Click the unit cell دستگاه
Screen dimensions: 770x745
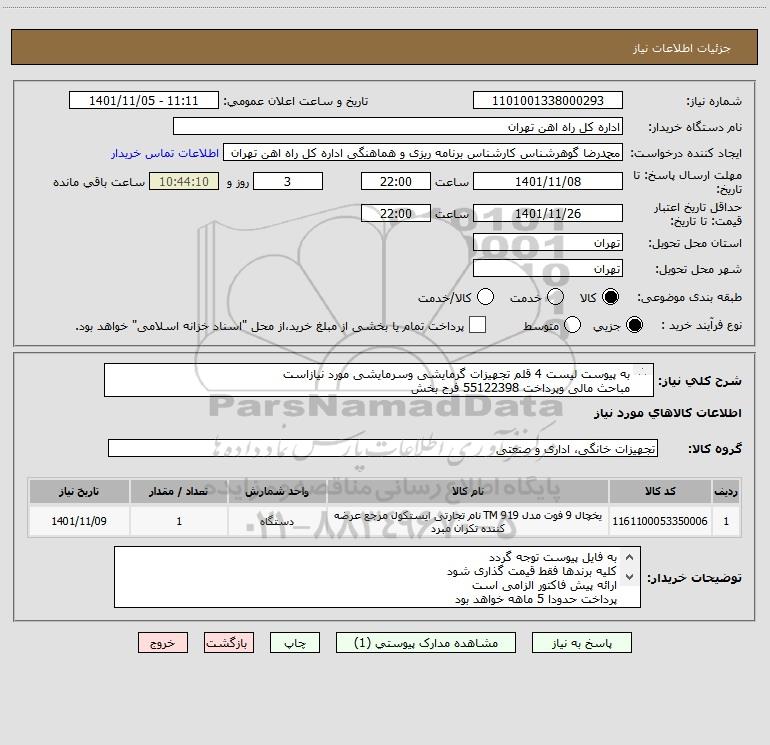[277, 521]
